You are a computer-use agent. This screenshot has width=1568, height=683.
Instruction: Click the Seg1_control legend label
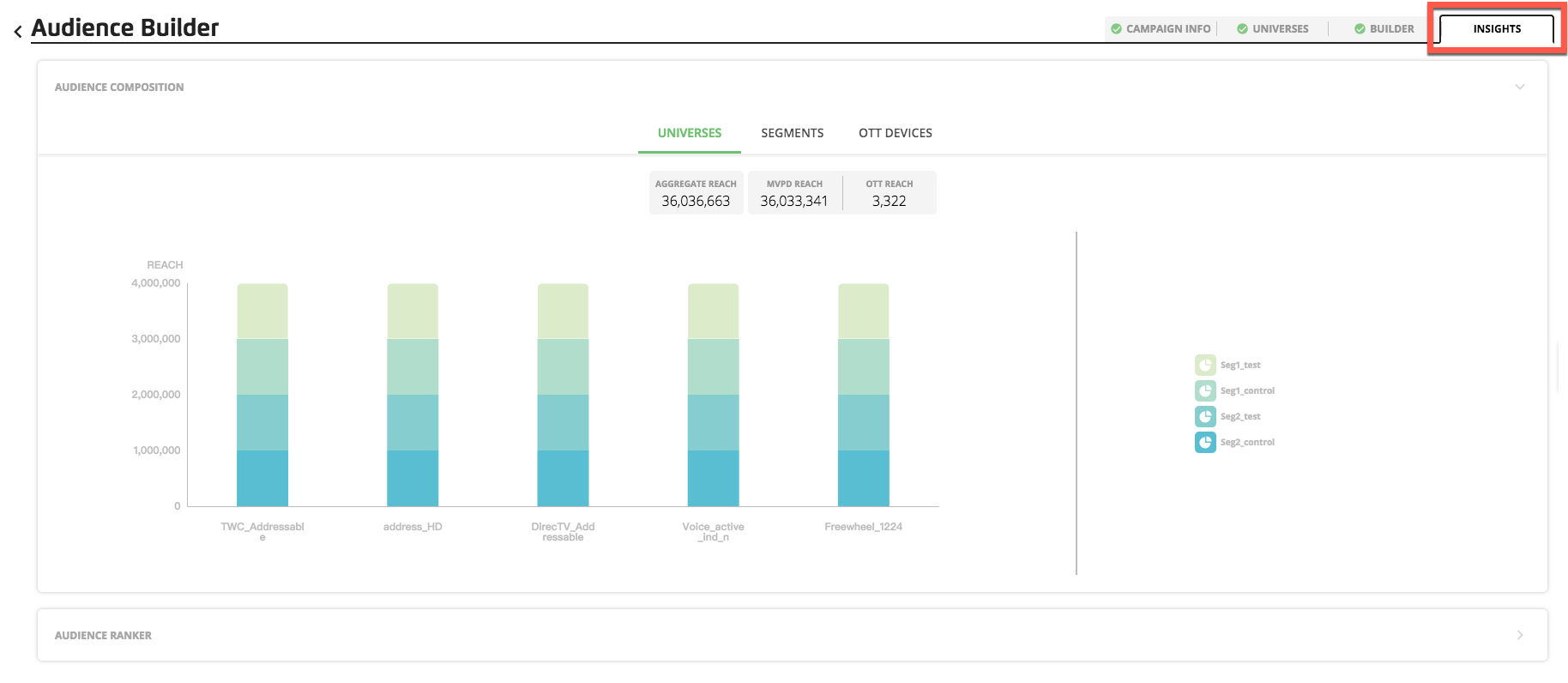[x=1247, y=390]
